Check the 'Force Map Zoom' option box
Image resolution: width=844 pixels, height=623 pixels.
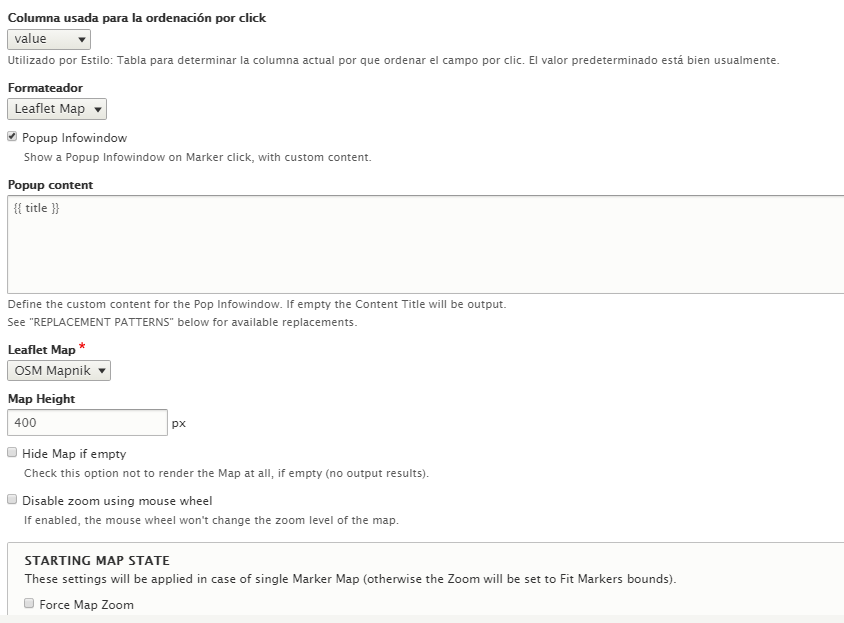click(x=29, y=603)
